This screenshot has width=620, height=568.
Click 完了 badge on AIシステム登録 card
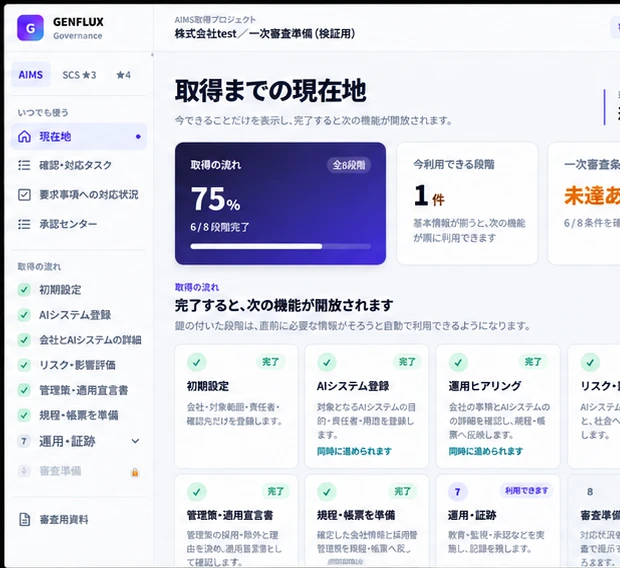[x=407, y=362]
